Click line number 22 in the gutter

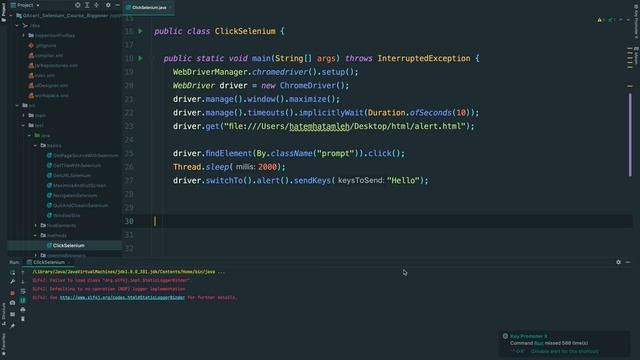129,113
